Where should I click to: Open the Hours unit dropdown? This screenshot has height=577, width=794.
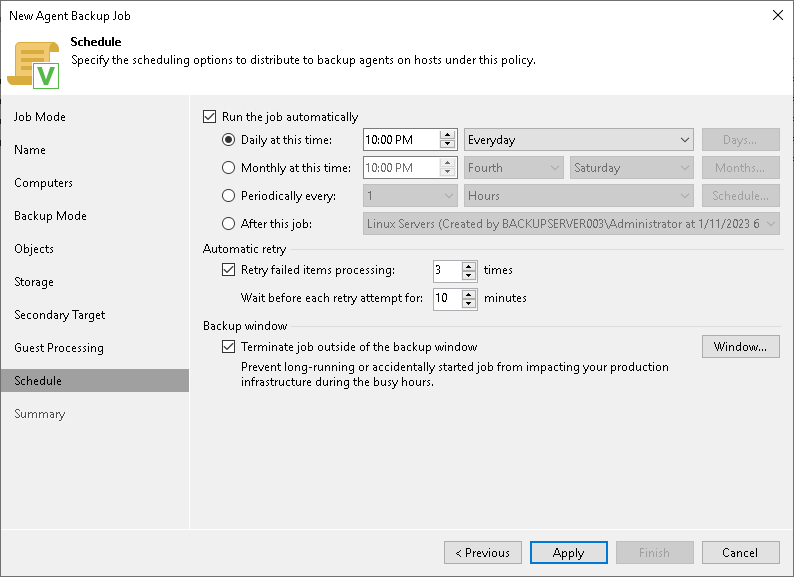coord(578,196)
